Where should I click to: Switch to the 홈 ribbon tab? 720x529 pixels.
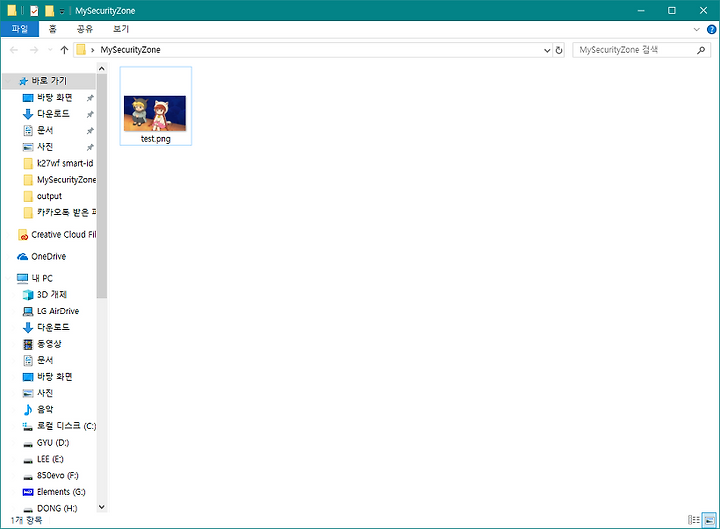pos(53,29)
